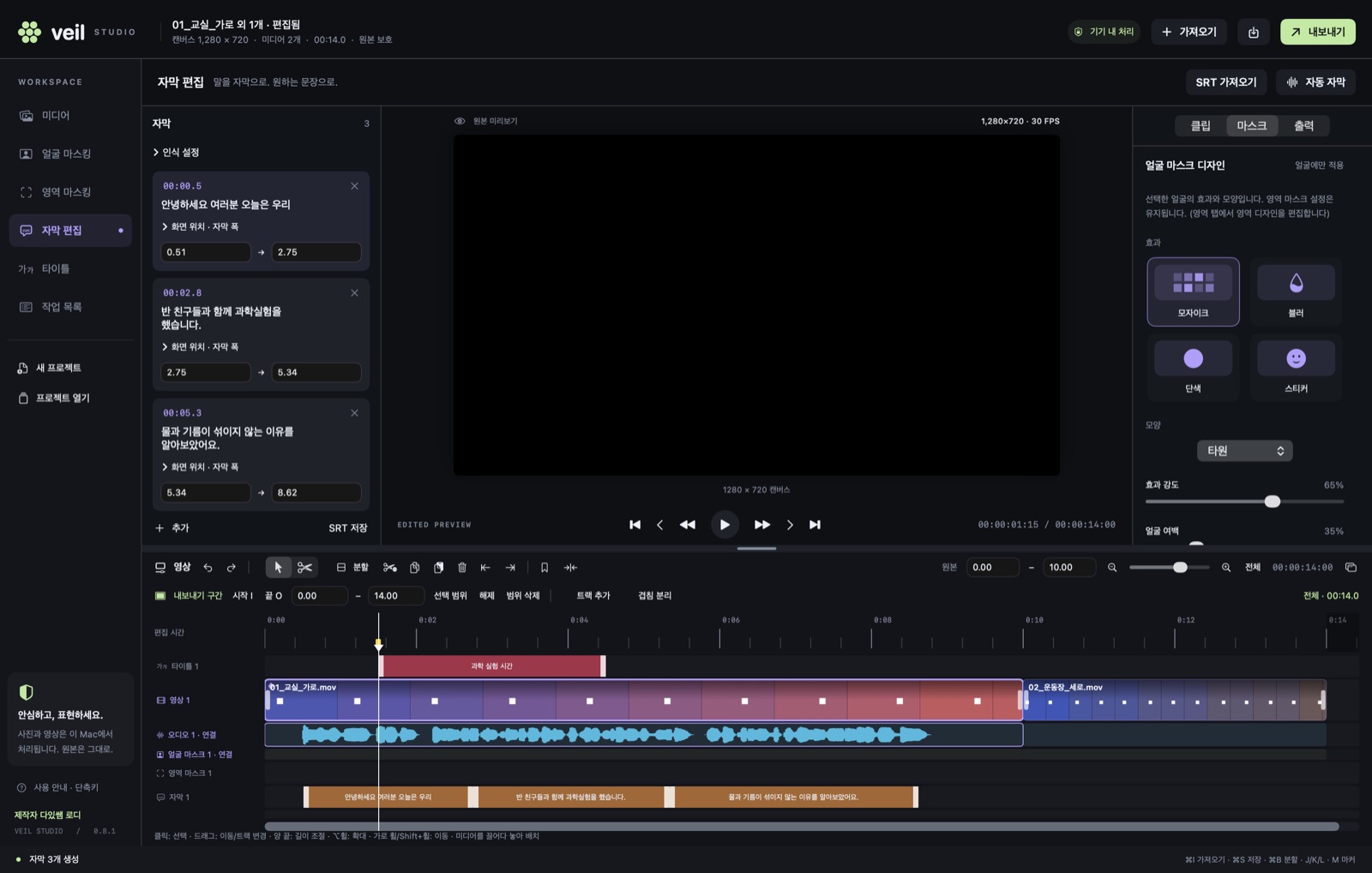Viewport: 1372px width, 873px height.
Task: Open 자막 편집 in the sidebar
Action: tap(70, 231)
